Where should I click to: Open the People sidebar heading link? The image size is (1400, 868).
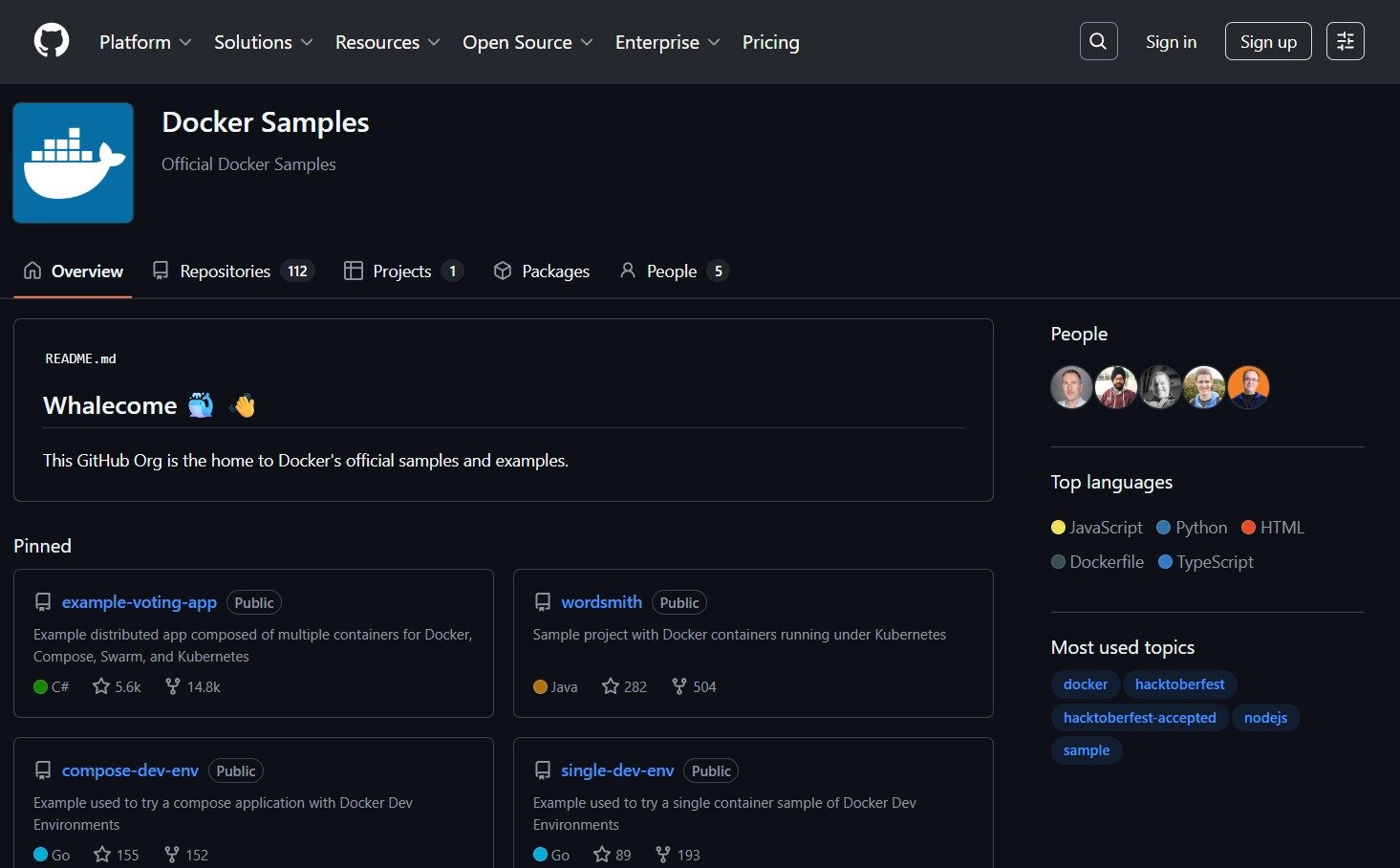tap(1079, 334)
